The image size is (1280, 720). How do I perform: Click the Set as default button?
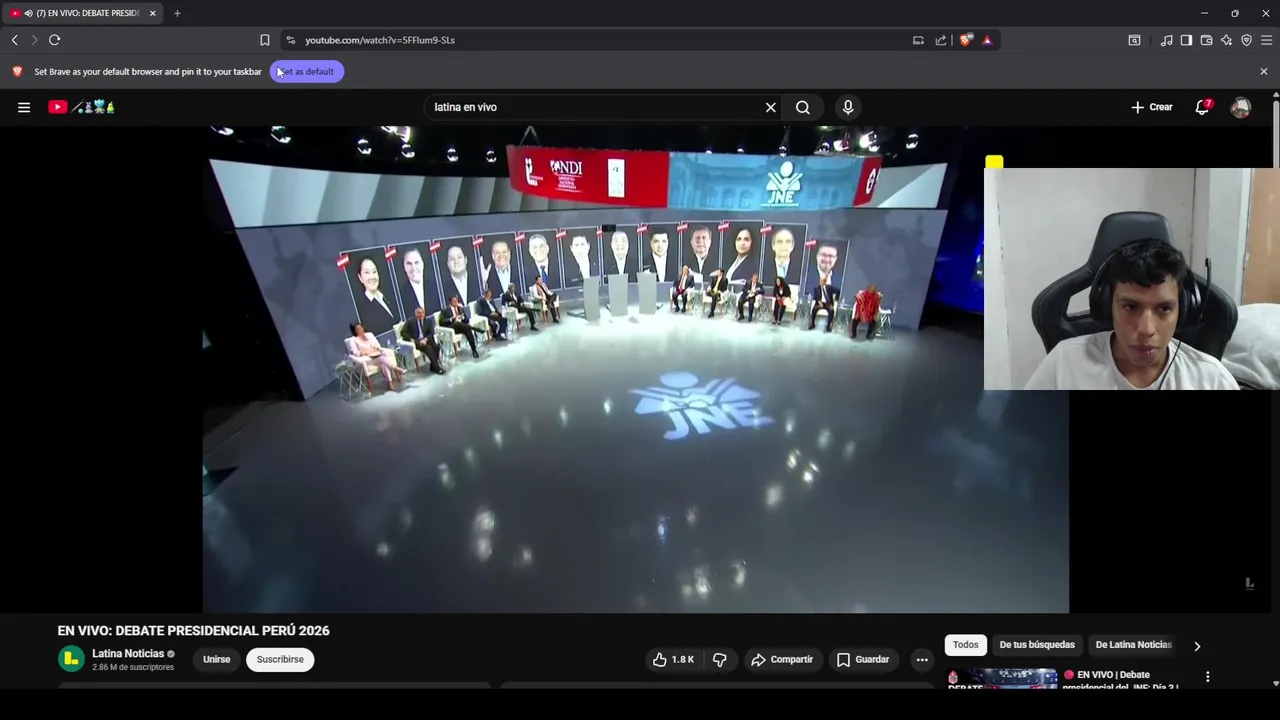coord(306,71)
